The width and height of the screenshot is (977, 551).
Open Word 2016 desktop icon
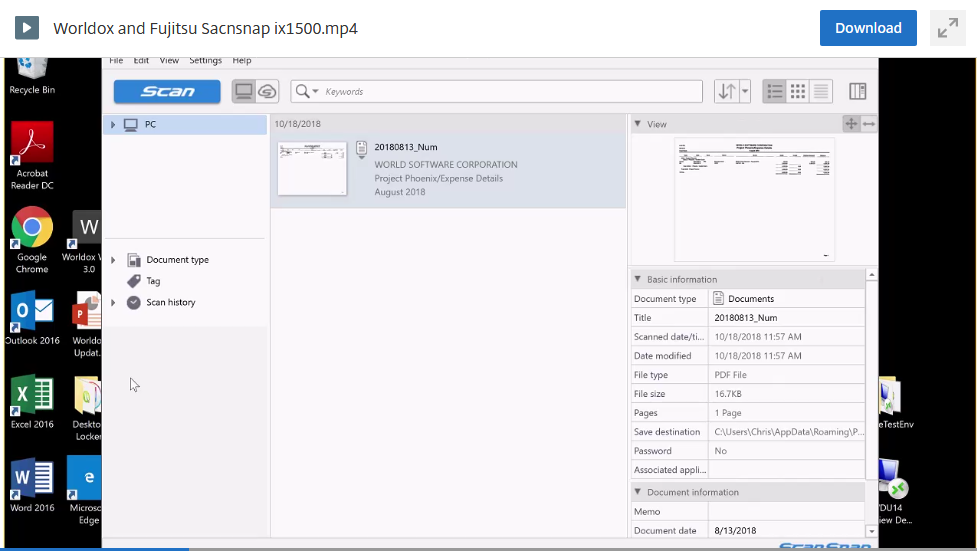pyautogui.click(x=32, y=485)
